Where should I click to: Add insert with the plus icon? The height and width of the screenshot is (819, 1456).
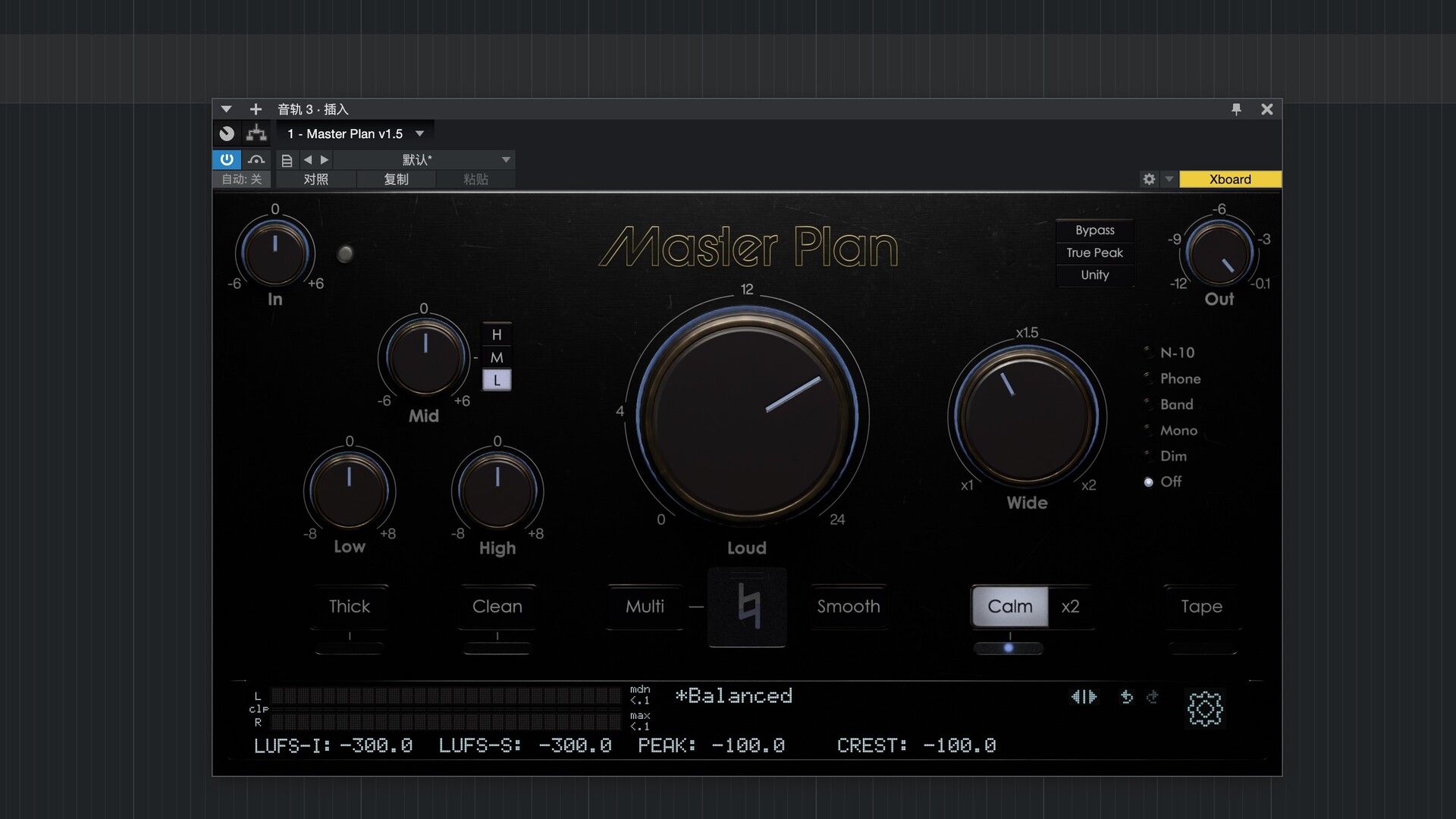256,109
